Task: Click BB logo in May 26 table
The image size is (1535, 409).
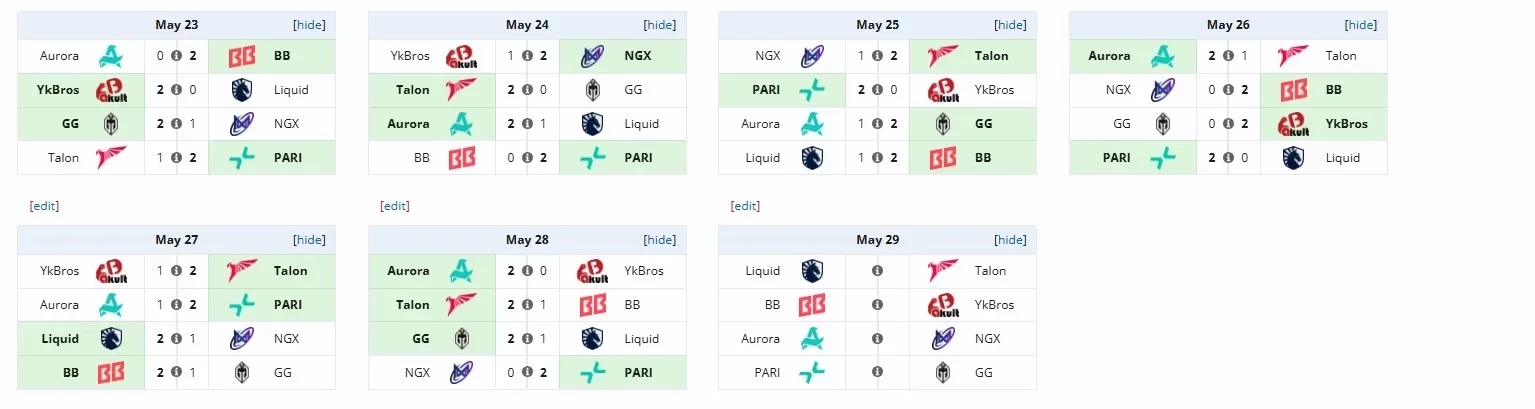Action: pos(1293,90)
